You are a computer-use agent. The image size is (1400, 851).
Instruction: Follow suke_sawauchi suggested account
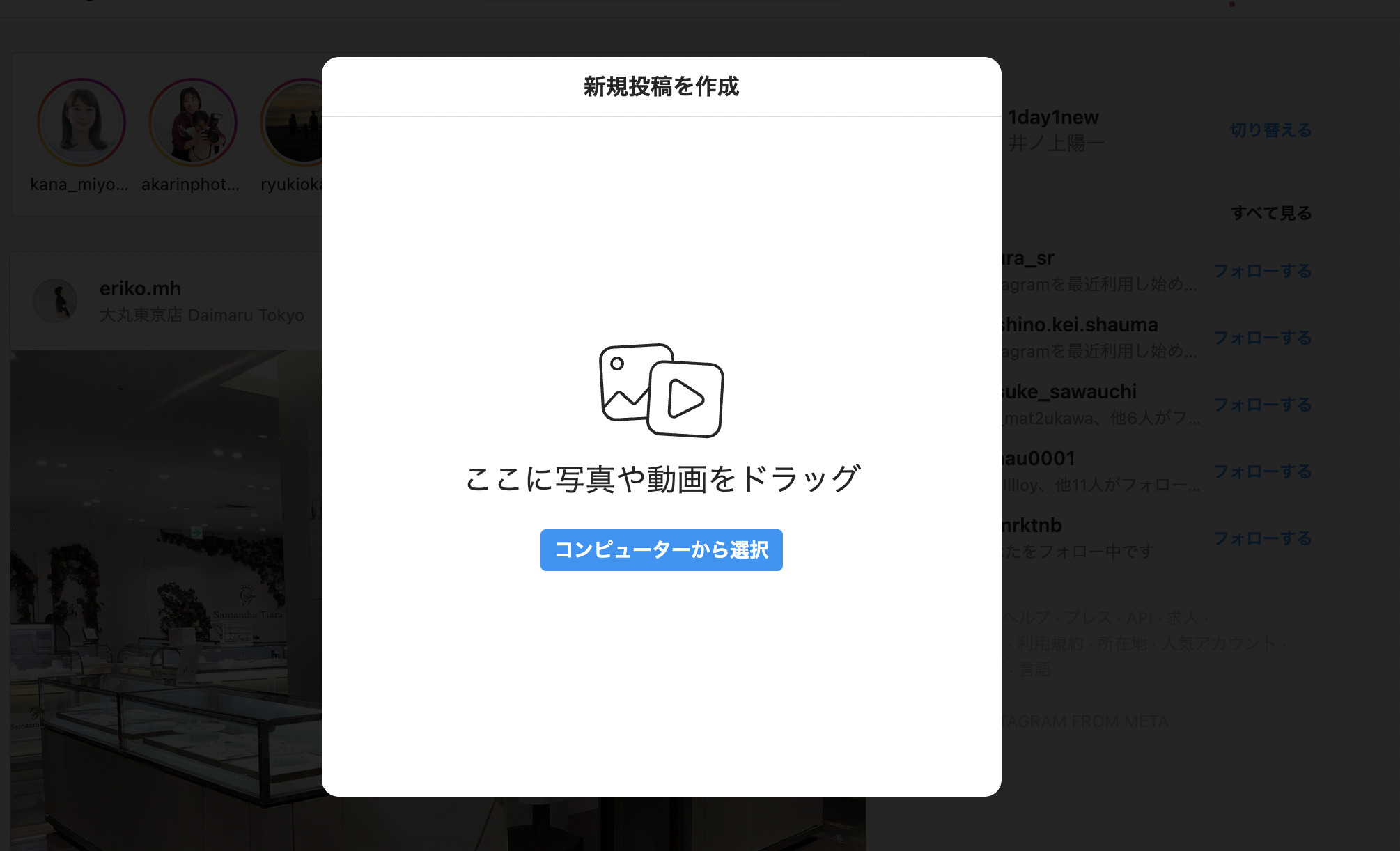(1262, 405)
